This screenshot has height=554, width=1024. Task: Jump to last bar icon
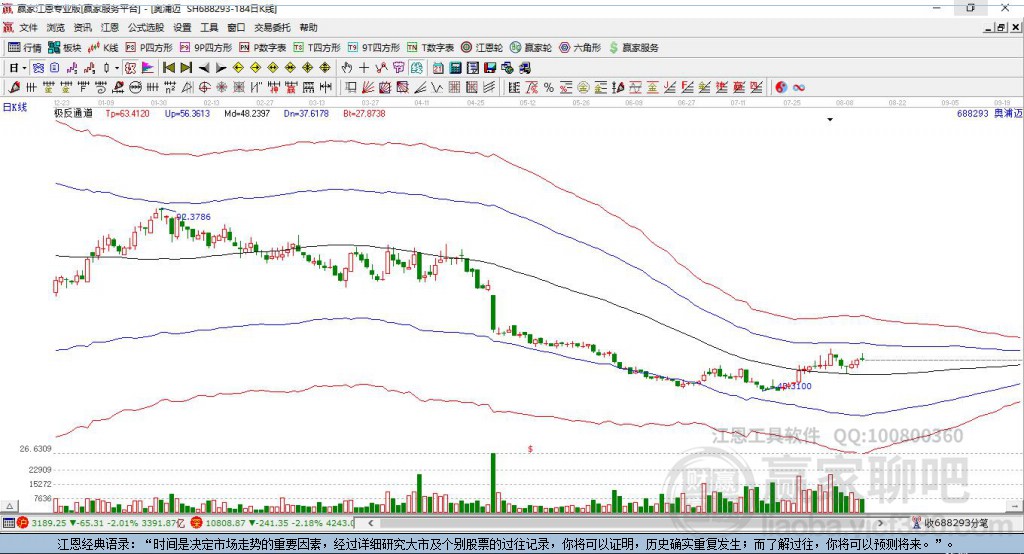click(186, 68)
